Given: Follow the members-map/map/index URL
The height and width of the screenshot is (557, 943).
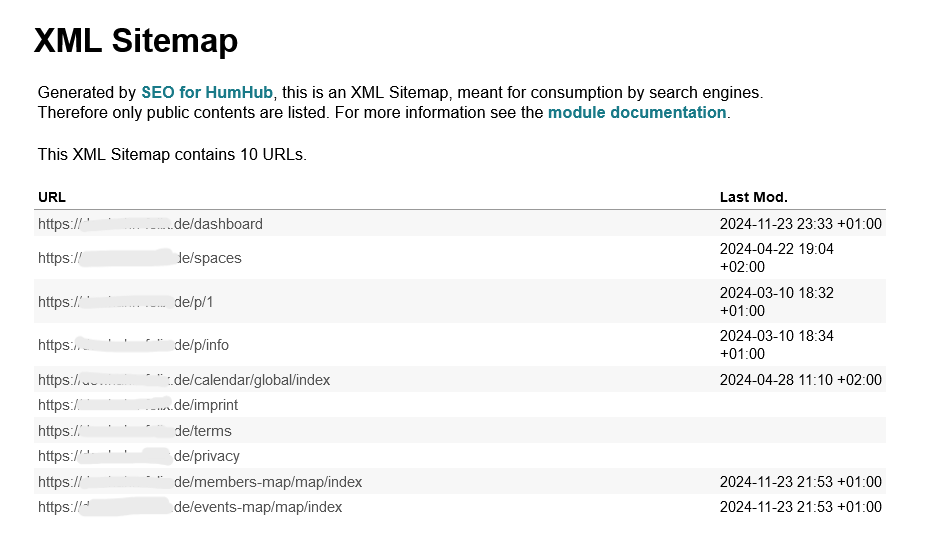Looking at the screenshot, I should click(200, 482).
